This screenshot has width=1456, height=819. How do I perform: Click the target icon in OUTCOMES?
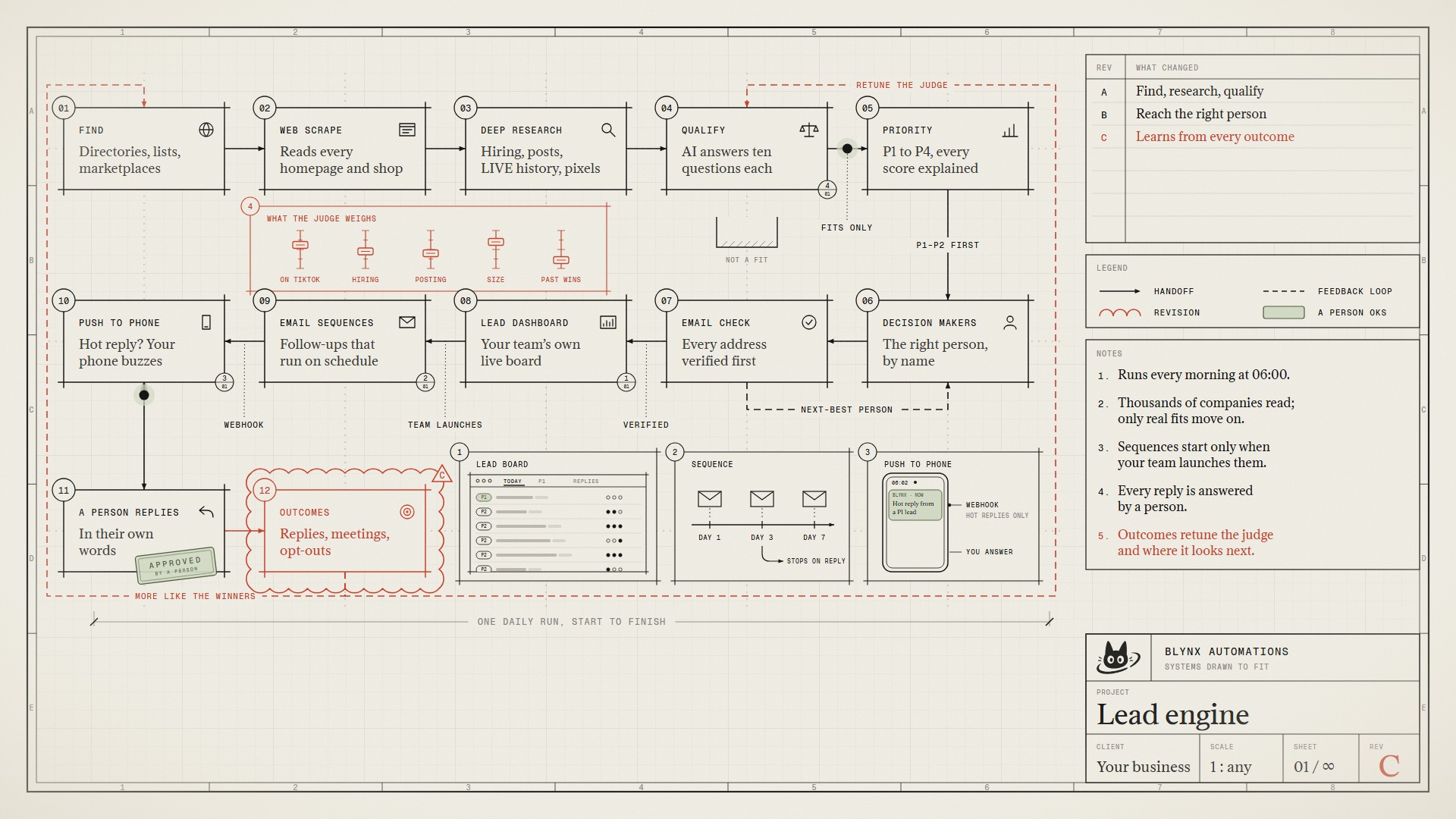[x=407, y=512]
